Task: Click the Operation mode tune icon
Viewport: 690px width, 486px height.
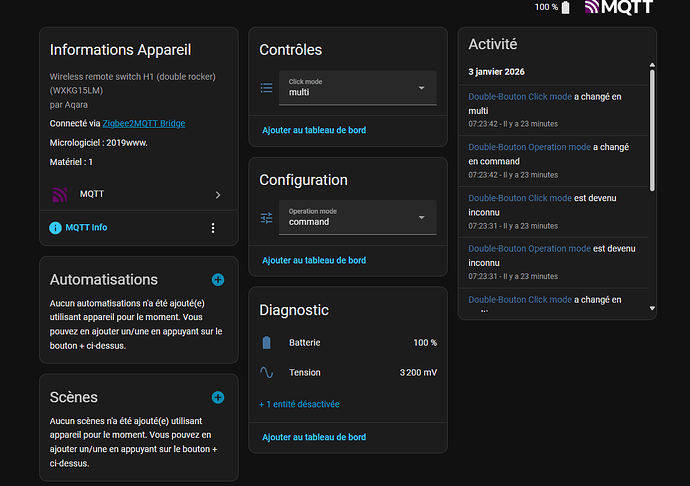Action: pos(266,218)
